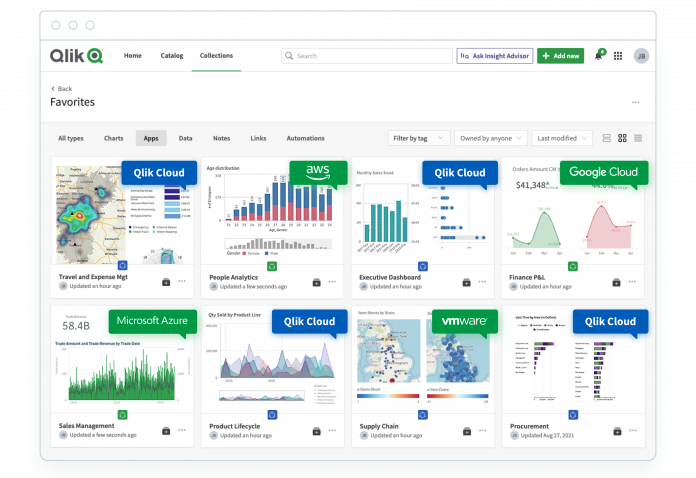This screenshot has height=478, width=696.
Task: Open People Analytics chart thumbnail
Action: click(x=272, y=211)
